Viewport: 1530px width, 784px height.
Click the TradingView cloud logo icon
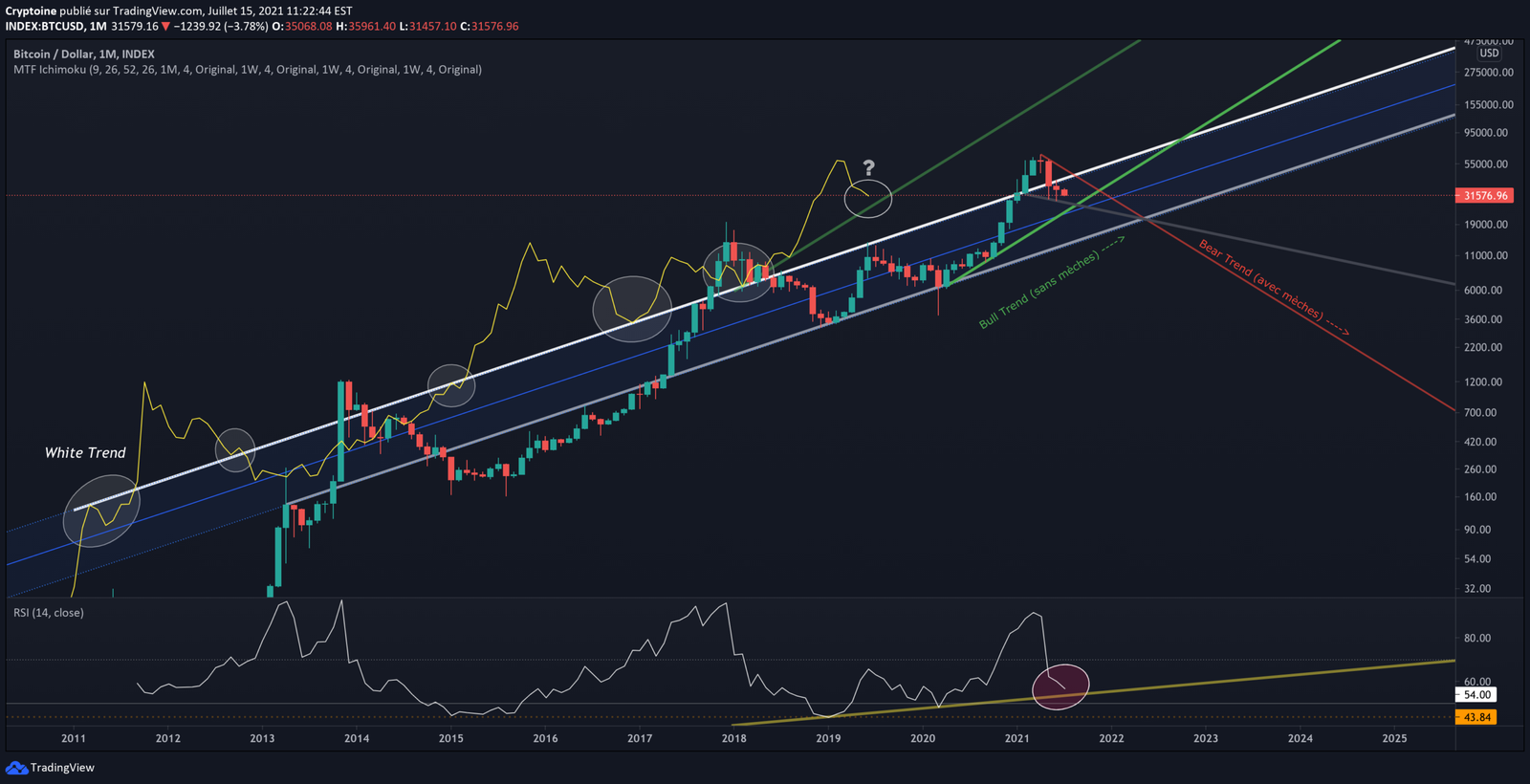coord(16,768)
